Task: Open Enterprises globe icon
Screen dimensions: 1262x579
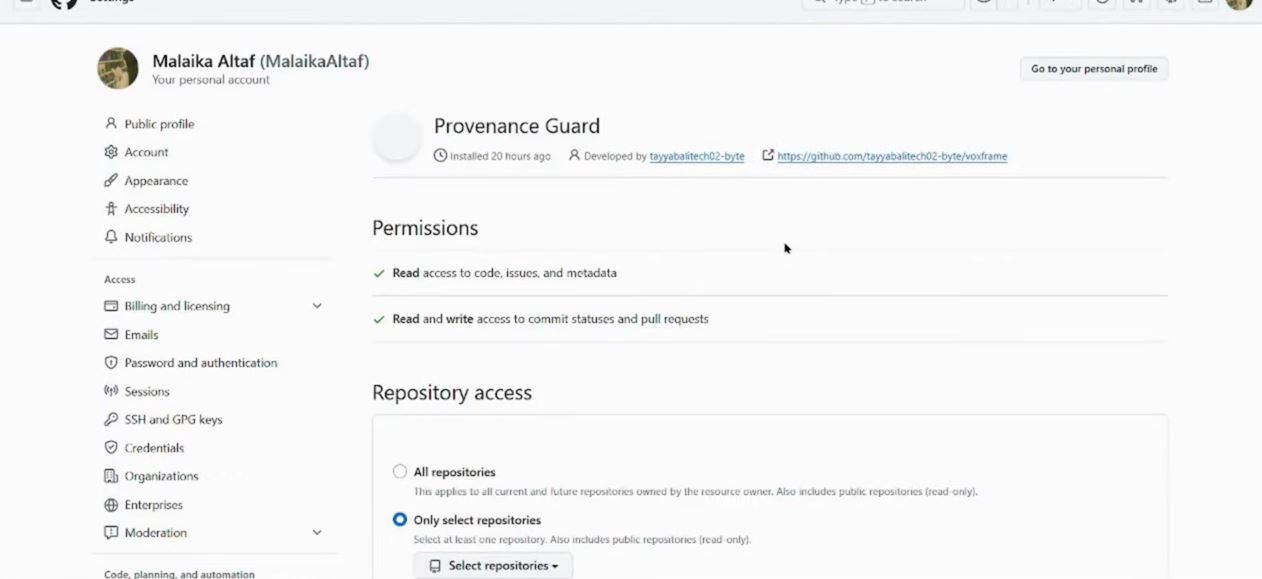Action: click(x=111, y=505)
